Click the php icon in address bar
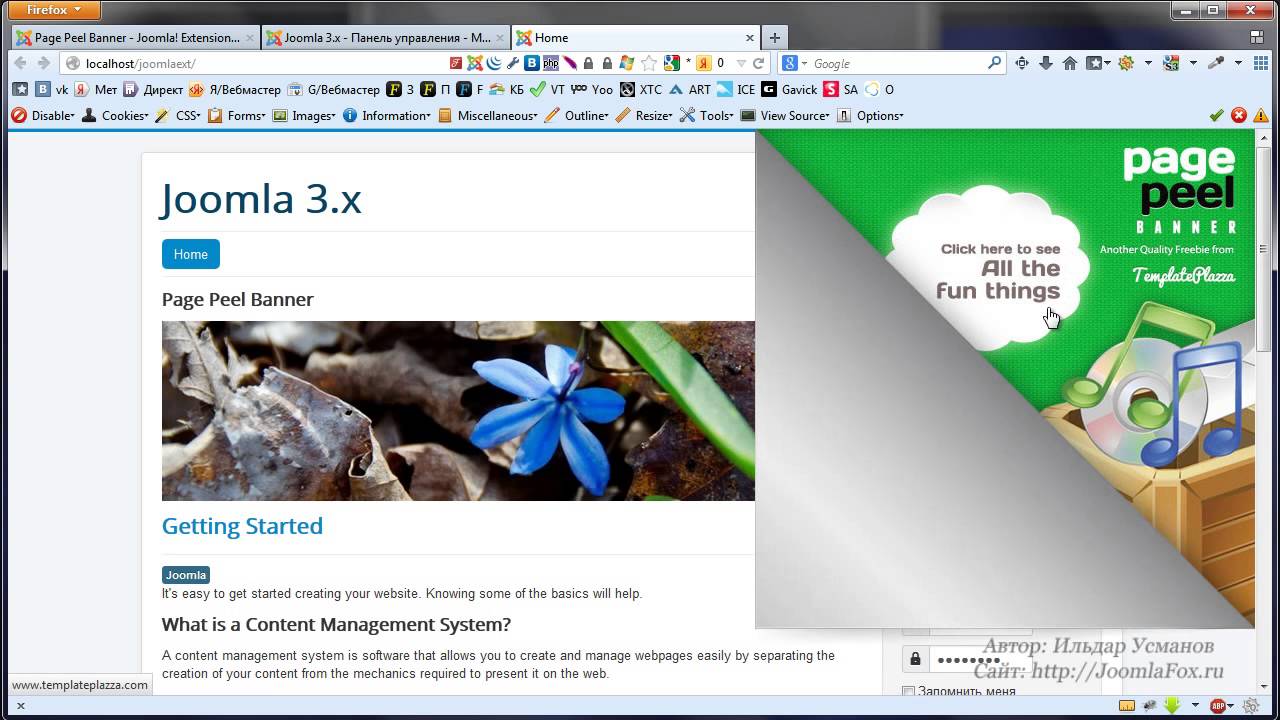The height and width of the screenshot is (720, 1280). tap(551, 63)
